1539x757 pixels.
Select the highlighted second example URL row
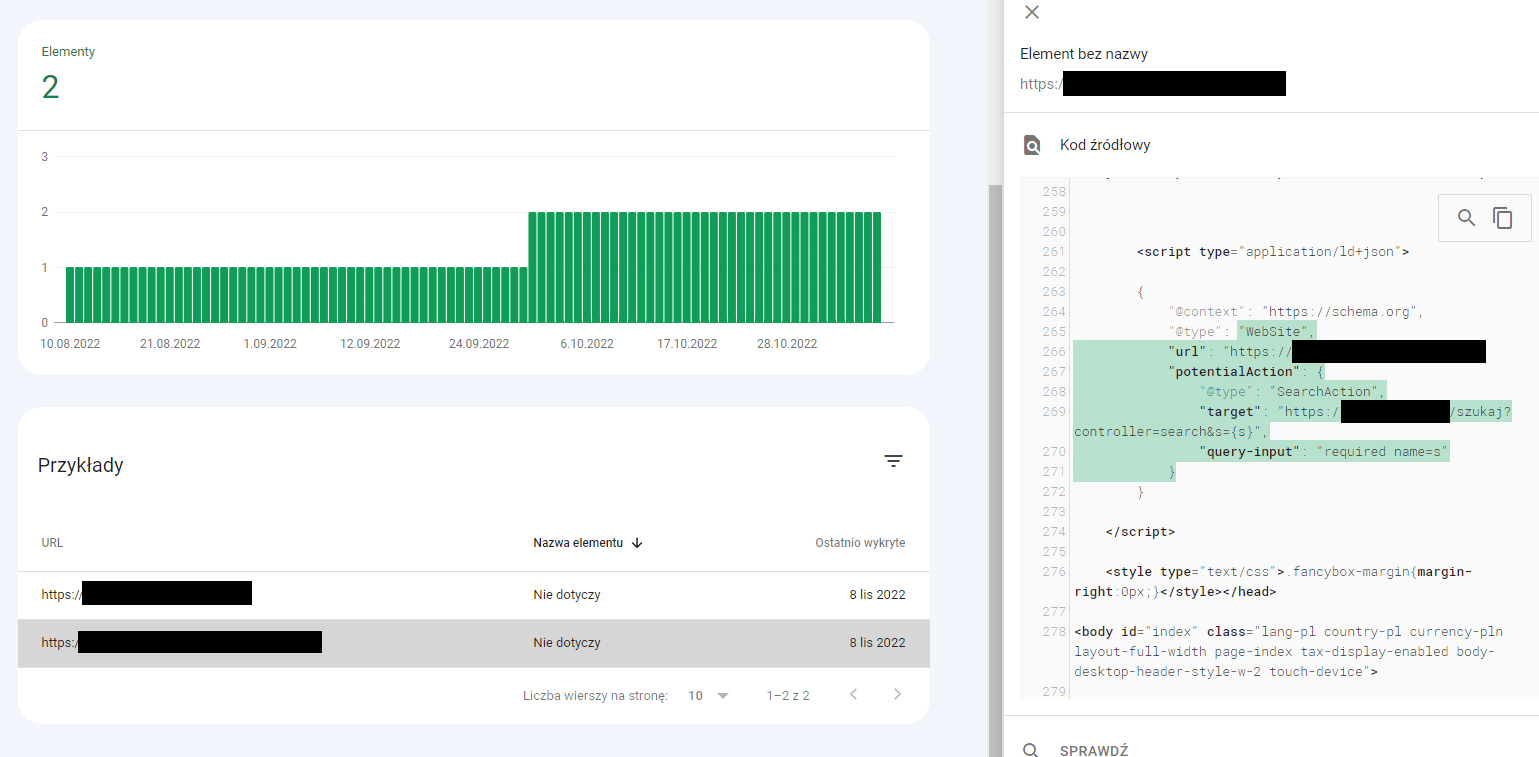click(x=474, y=643)
